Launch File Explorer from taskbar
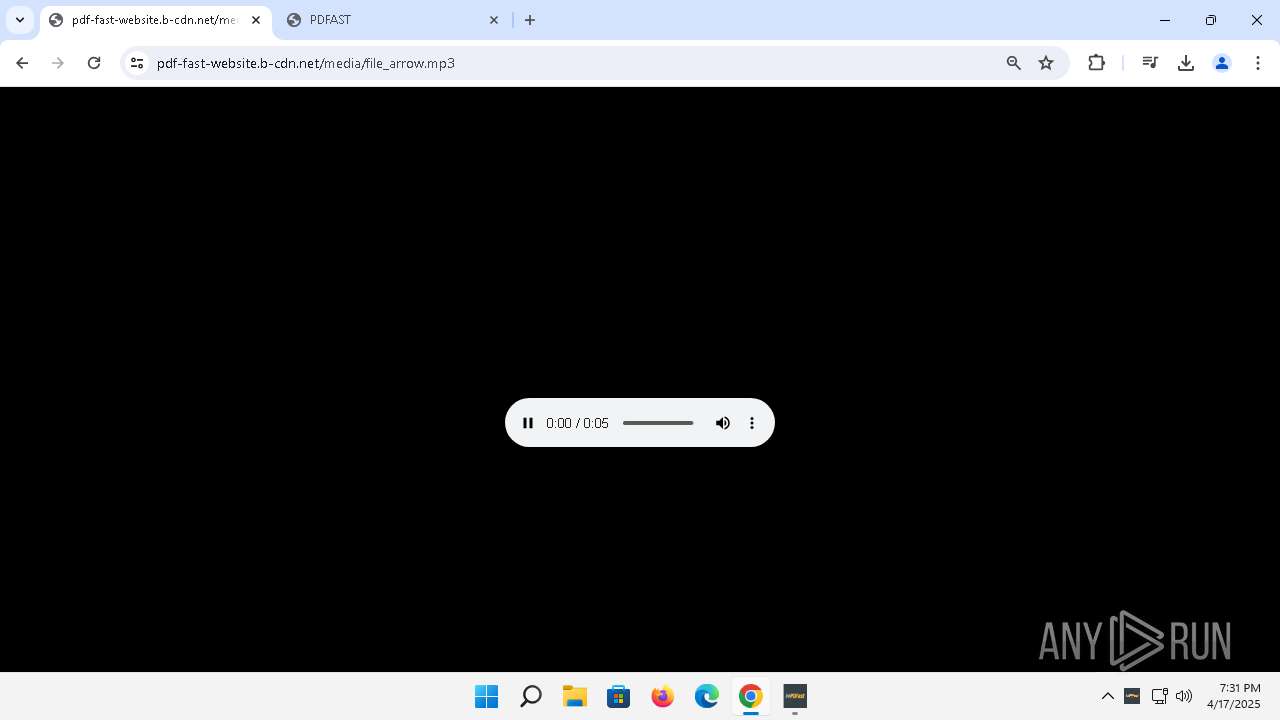1280x720 pixels. pos(575,696)
